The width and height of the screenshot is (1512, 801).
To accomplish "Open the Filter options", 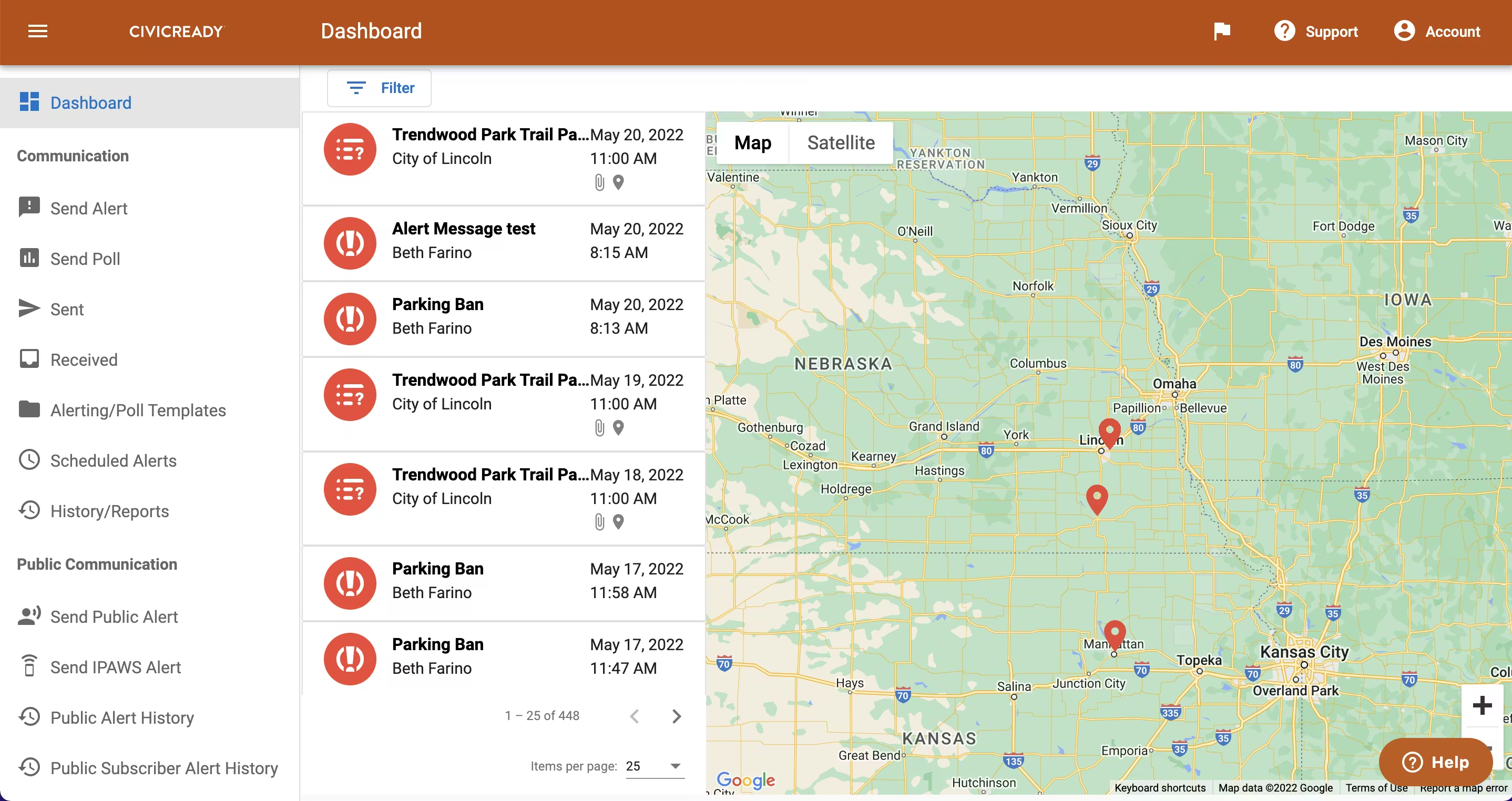I will pyautogui.click(x=379, y=88).
